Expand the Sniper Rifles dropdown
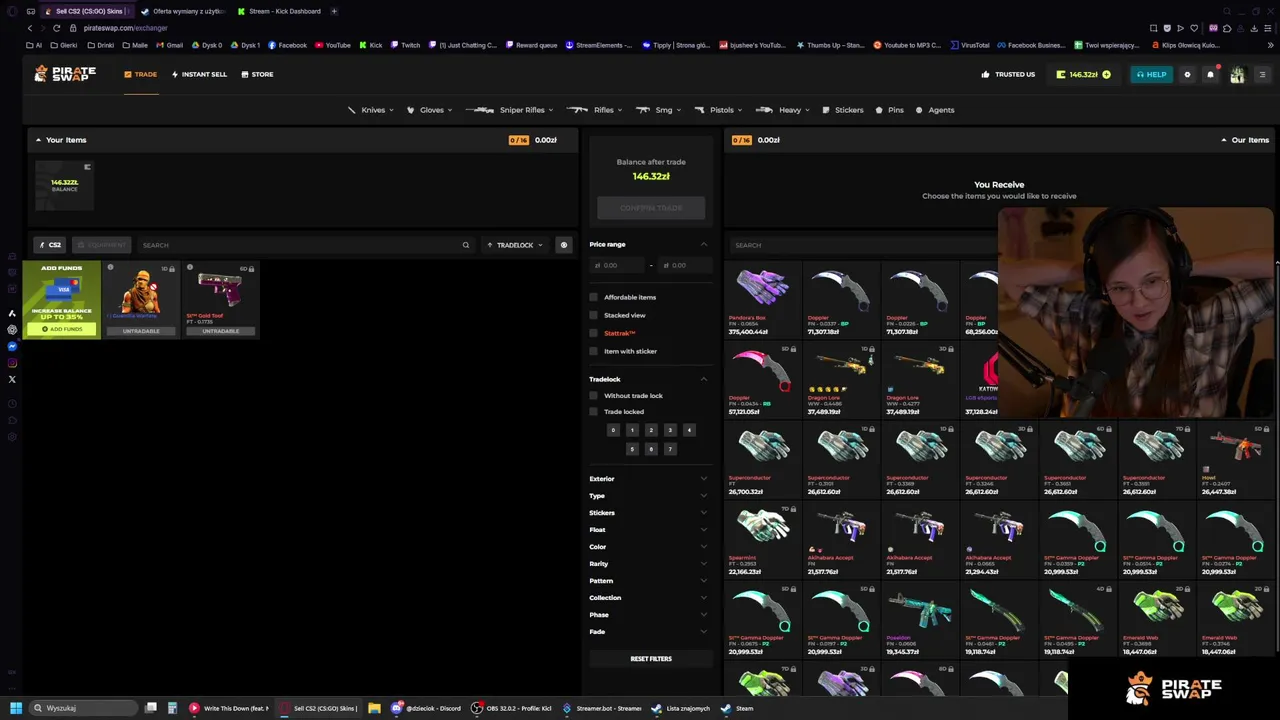This screenshot has width=1280, height=720. click(x=510, y=110)
